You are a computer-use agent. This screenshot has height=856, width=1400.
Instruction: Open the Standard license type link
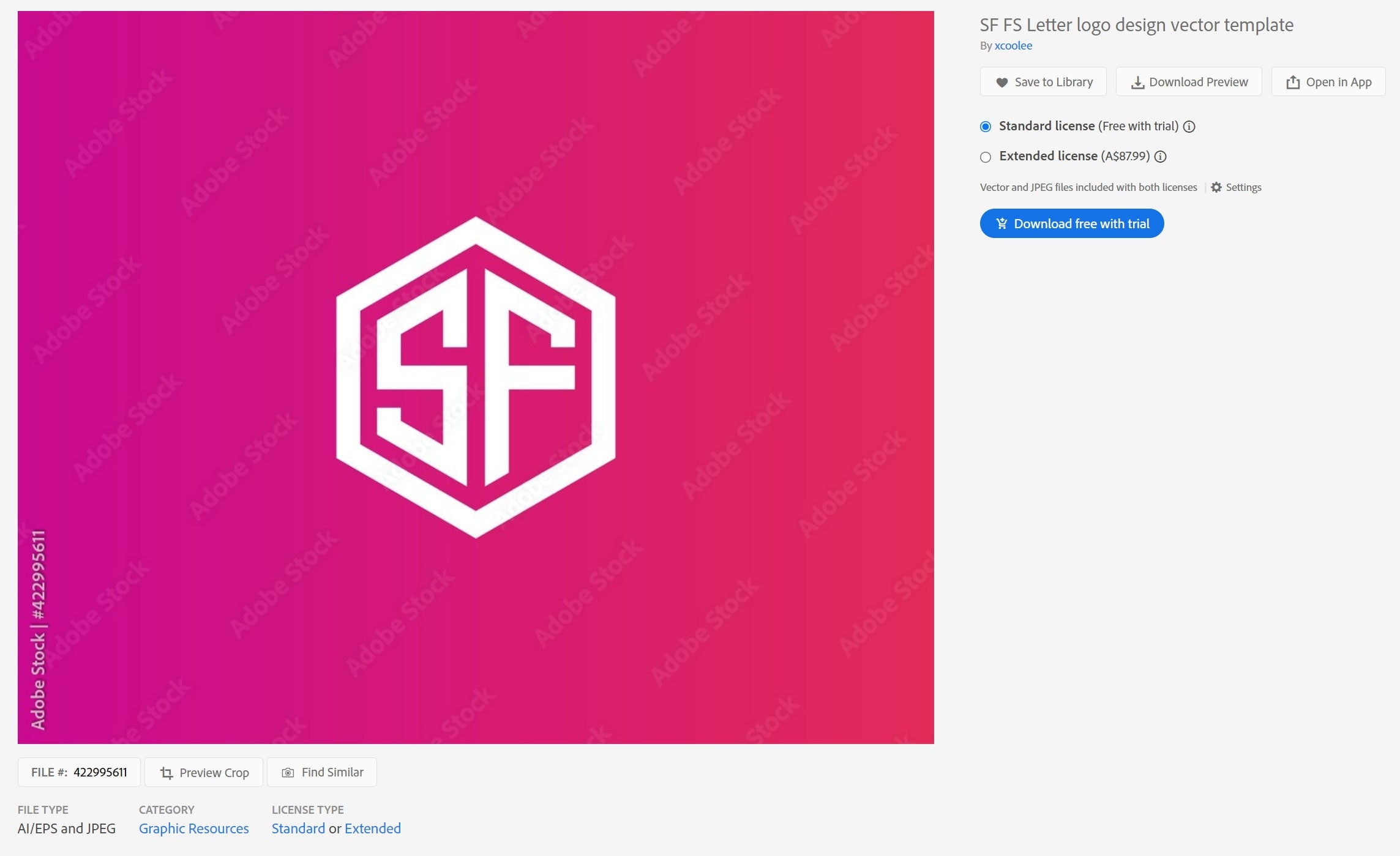298,828
